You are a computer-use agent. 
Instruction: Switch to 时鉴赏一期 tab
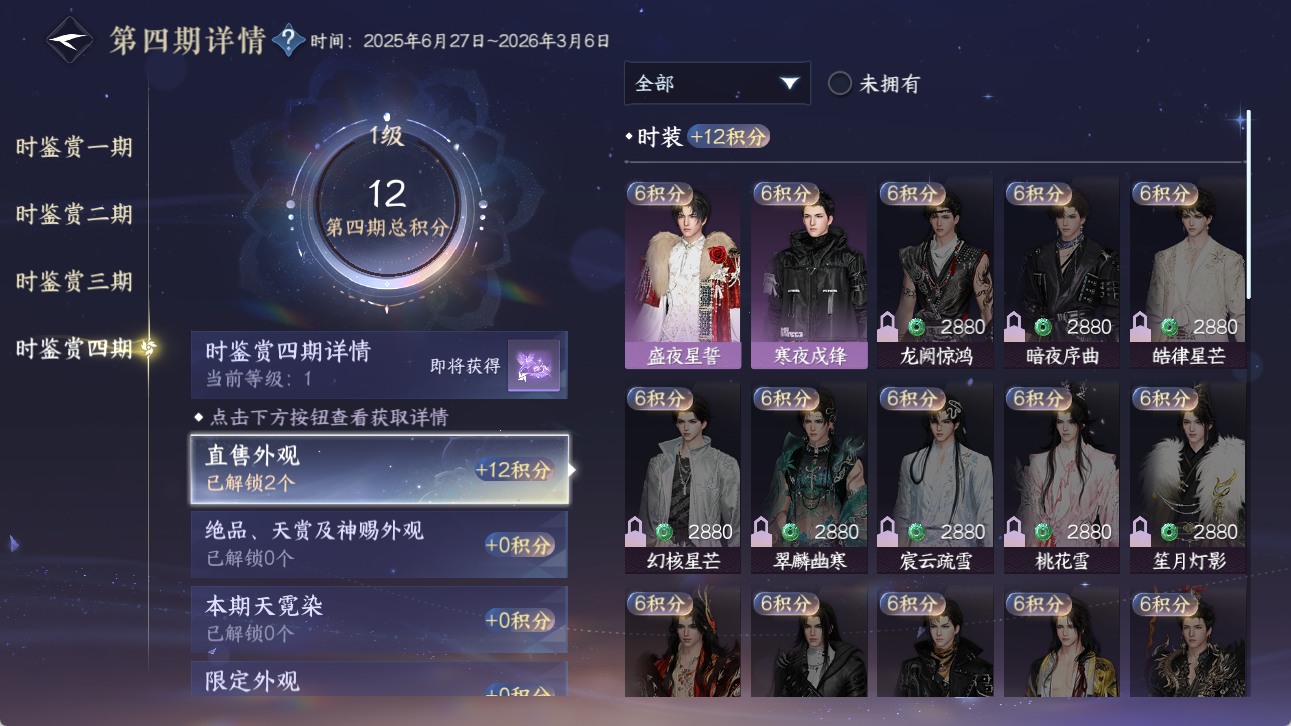click(x=74, y=147)
